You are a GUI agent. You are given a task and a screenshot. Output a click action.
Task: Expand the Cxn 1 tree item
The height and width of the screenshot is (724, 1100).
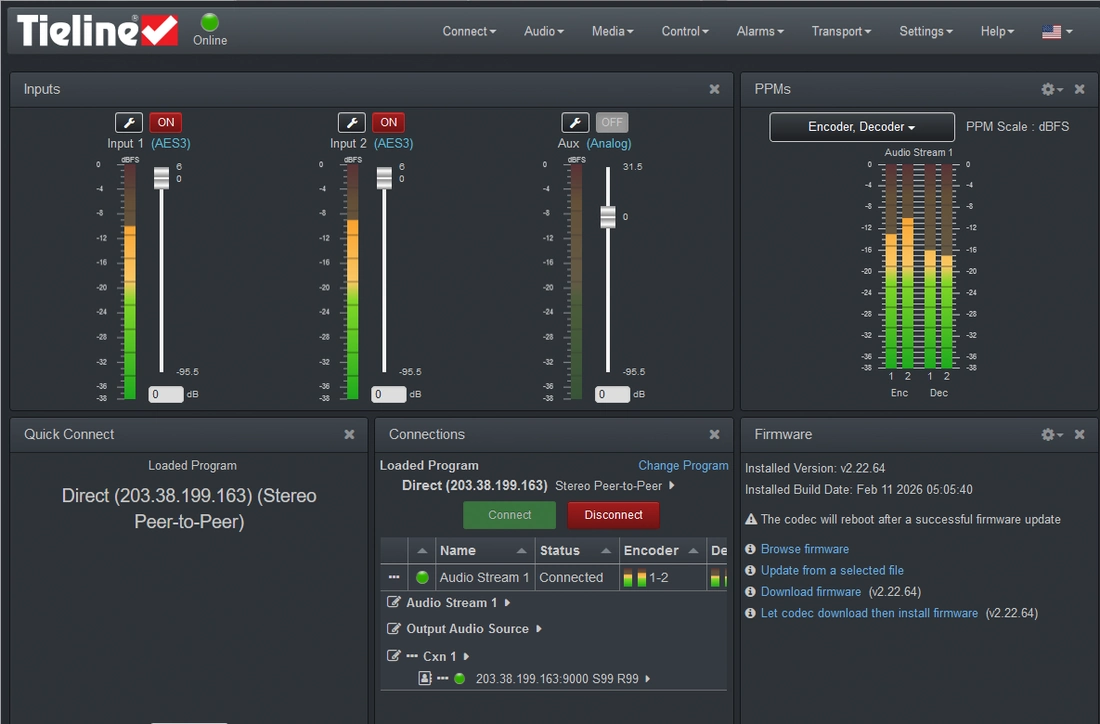(466, 656)
